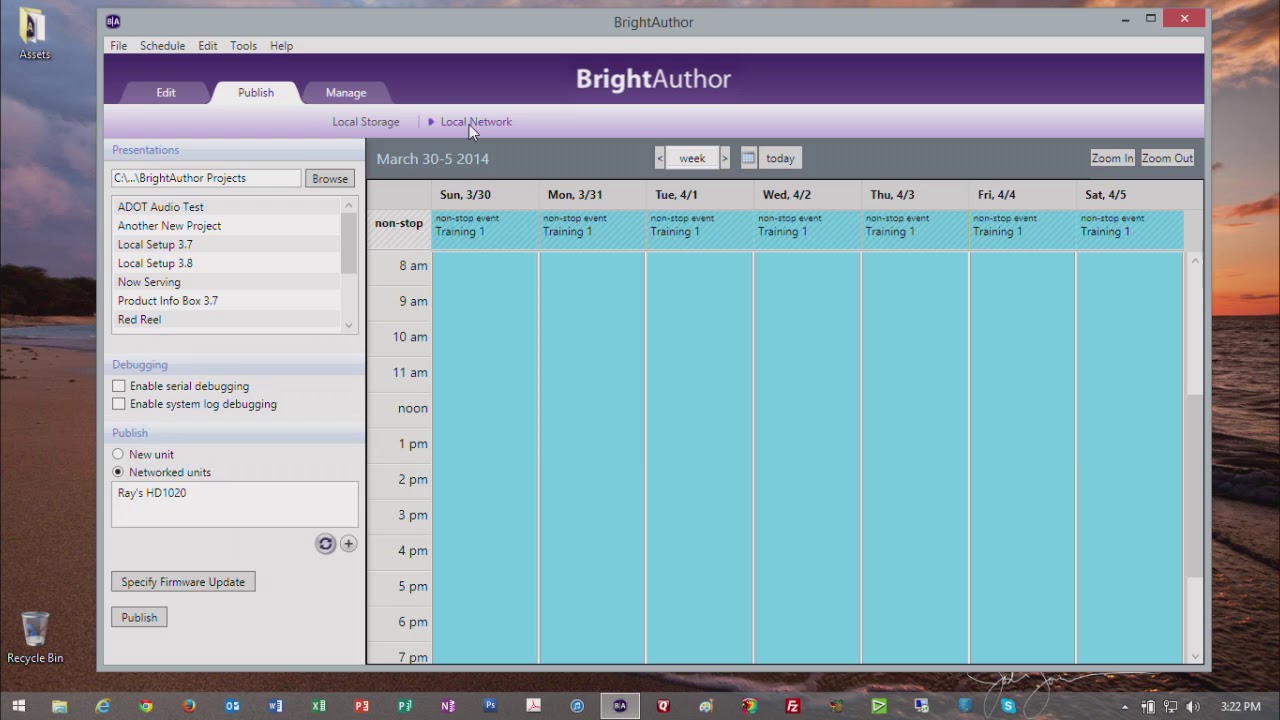The image size is (1280, 720).
Task: Open the week view dropdown
Action: pos(692,158)
